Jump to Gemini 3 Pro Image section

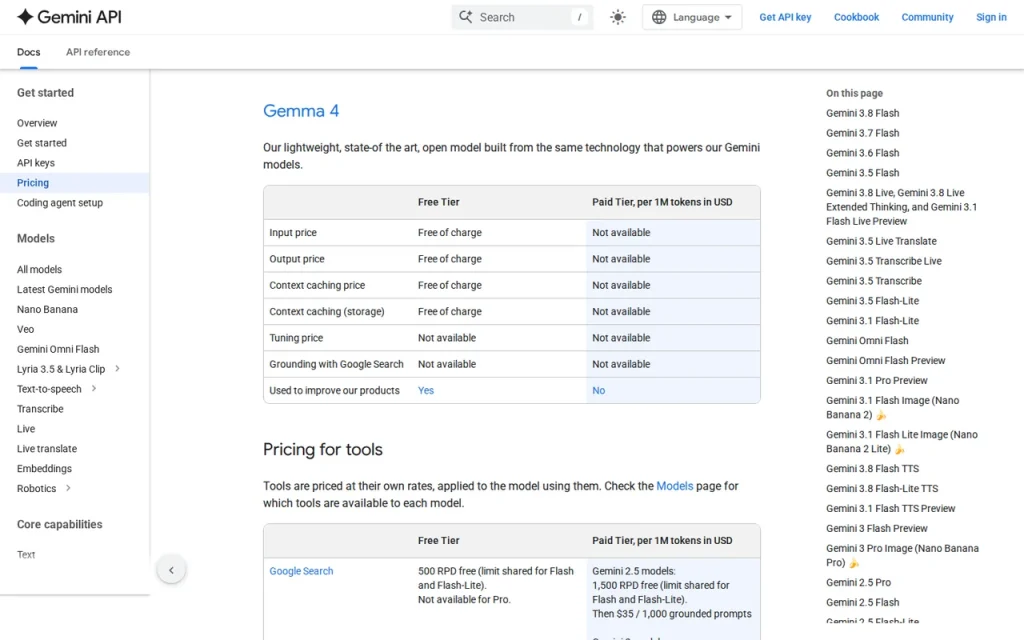(903, 555)
